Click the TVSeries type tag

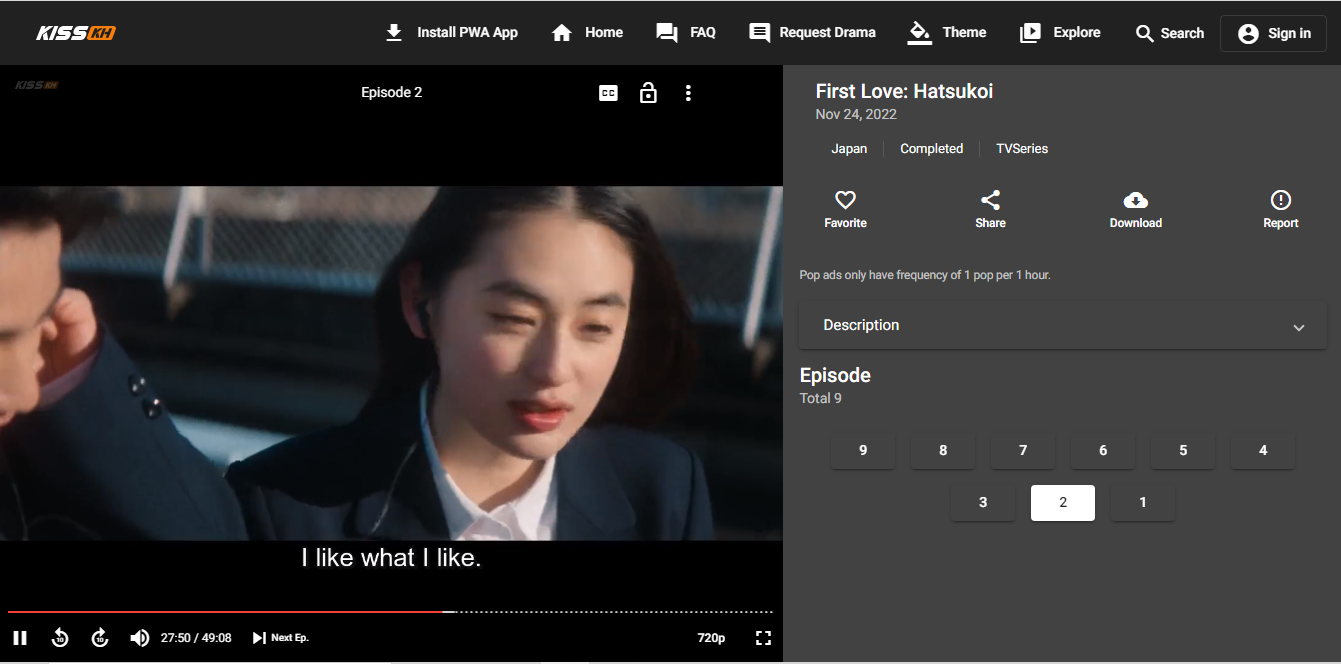(x=1022, y=148)
